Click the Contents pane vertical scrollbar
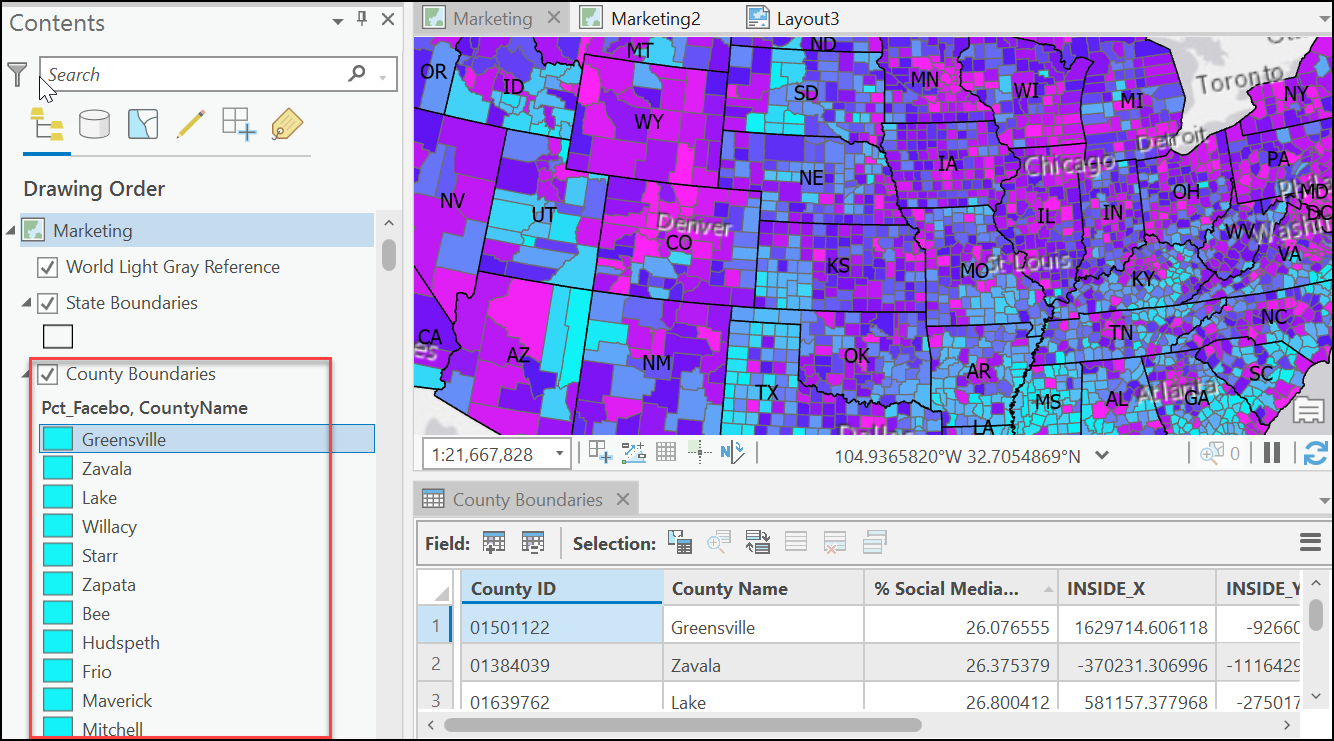This screenshot has height=741, width=1334. tap(389, 255)
